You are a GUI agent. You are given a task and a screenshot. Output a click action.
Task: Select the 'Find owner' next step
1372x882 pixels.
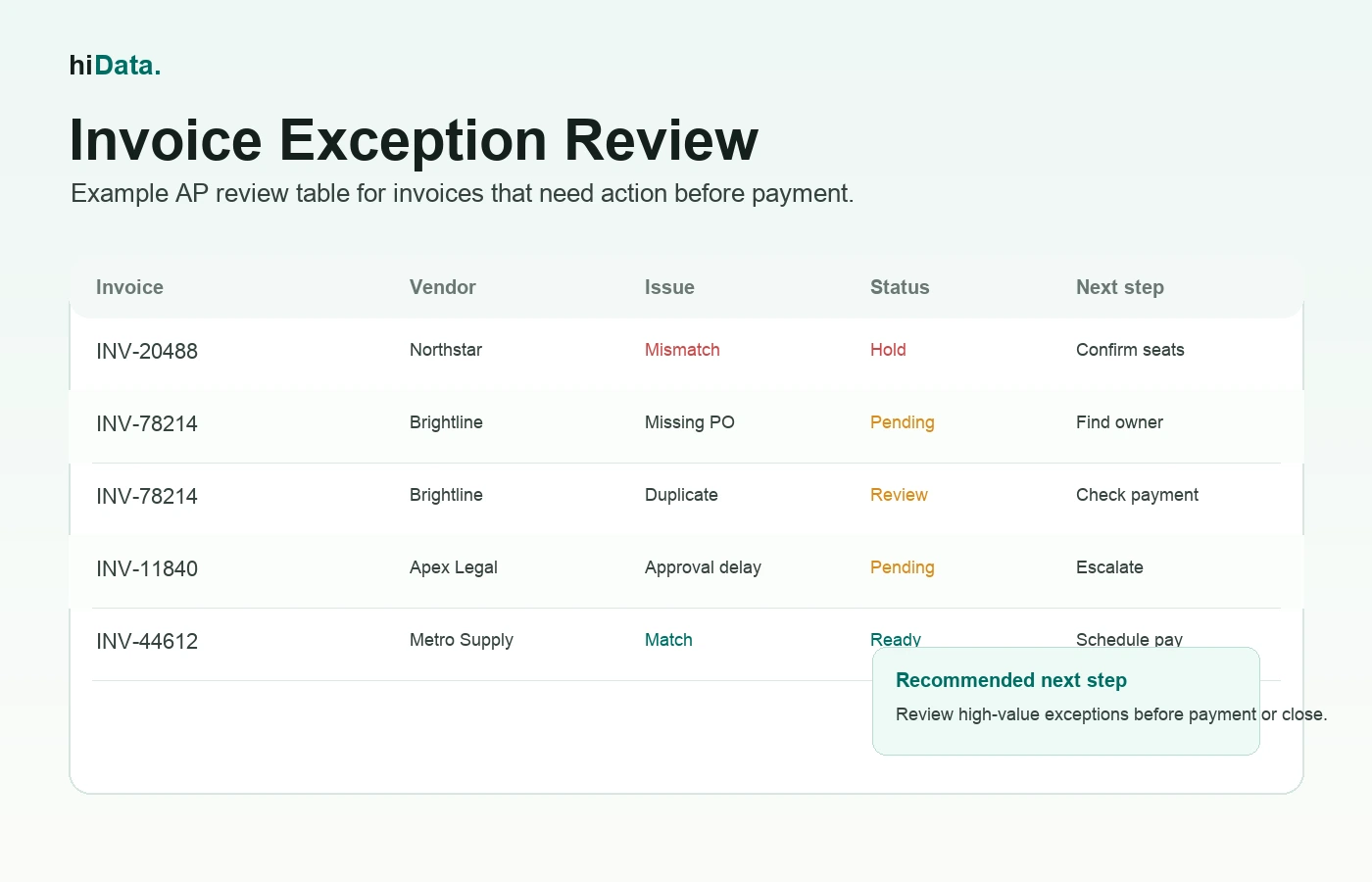1119,422
